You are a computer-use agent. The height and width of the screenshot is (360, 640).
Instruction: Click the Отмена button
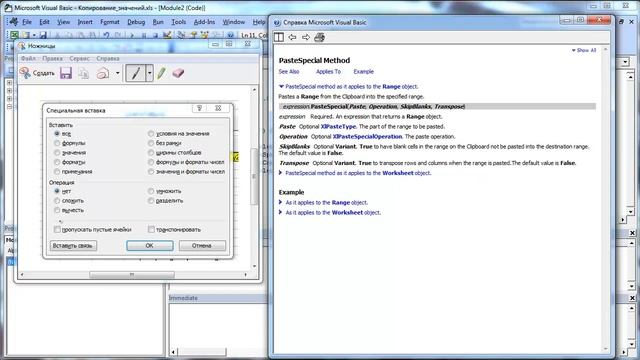click(x=202, y=245)
